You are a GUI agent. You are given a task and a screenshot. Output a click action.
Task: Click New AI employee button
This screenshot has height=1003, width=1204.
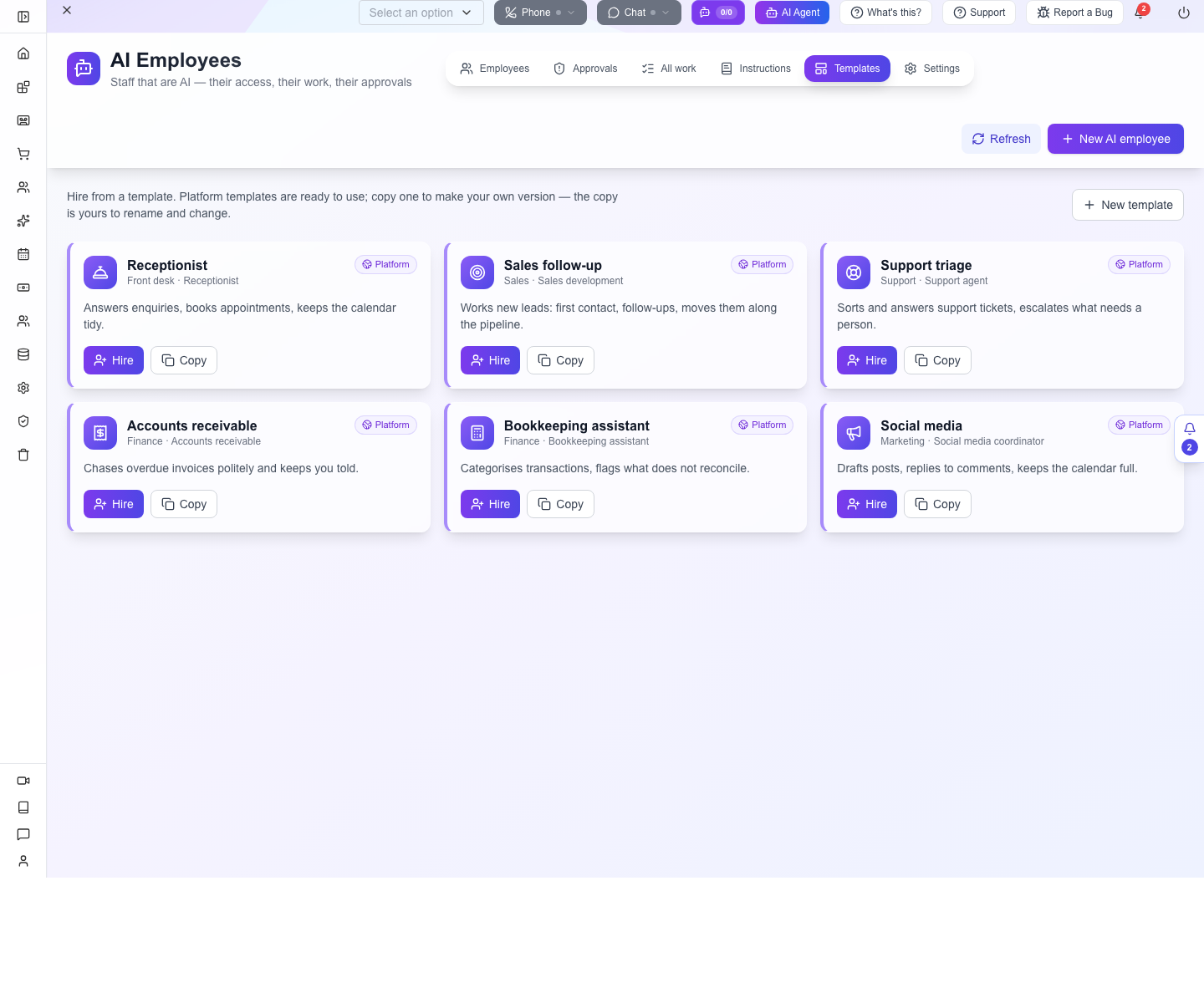coord(1115,139)
